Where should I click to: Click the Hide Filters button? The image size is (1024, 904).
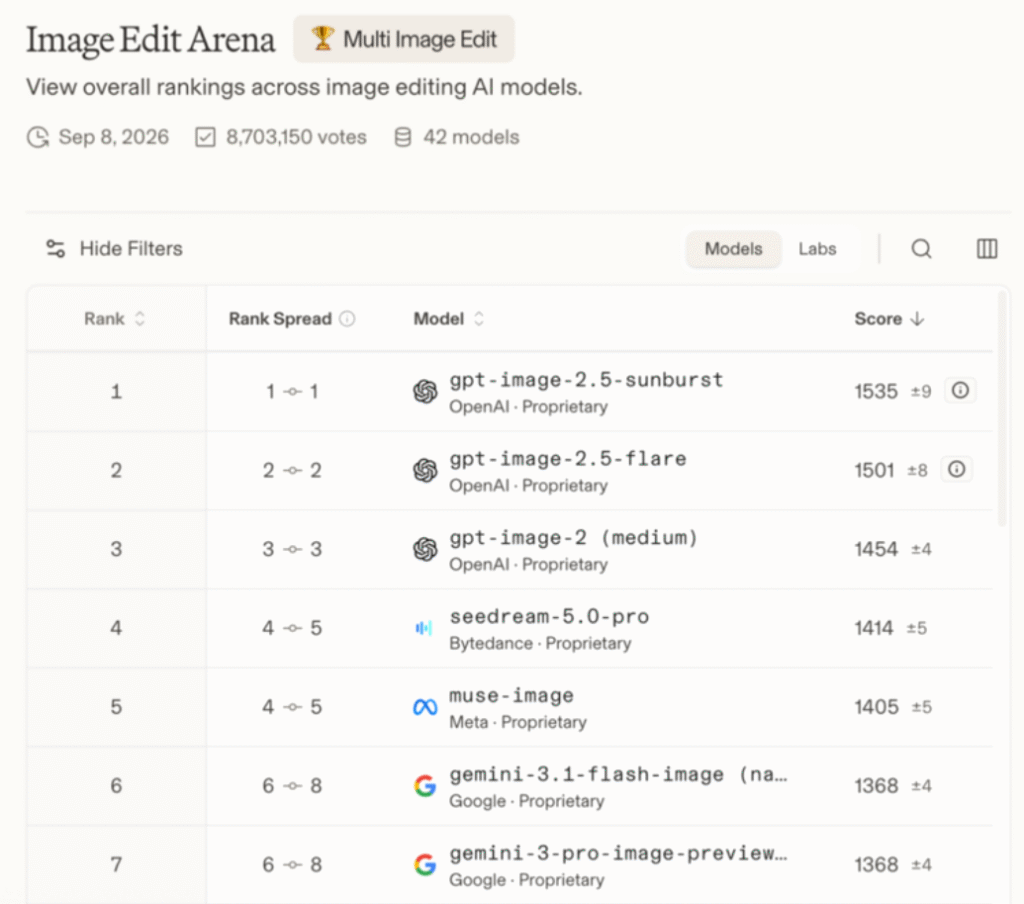114,249
